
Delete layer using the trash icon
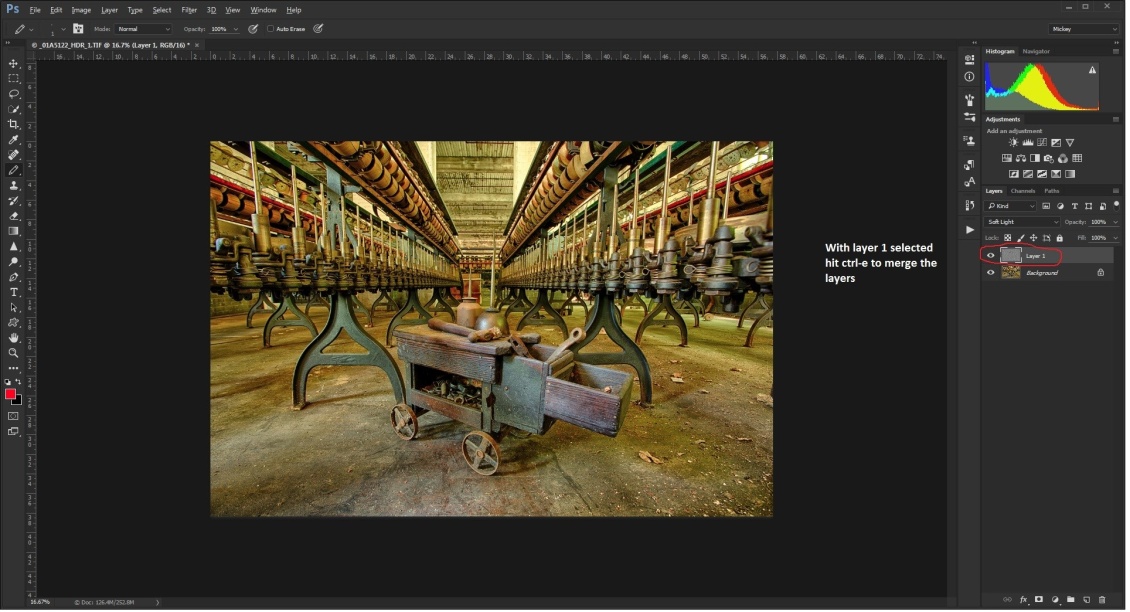coord(1102,600)
